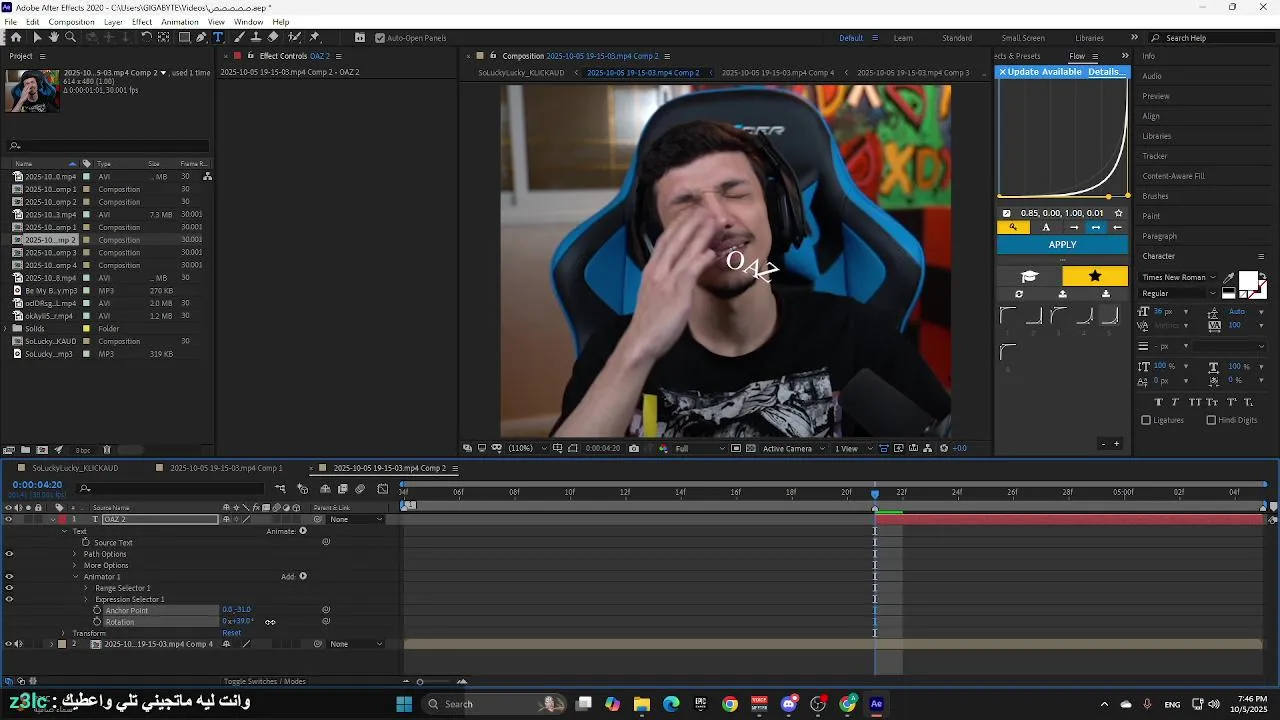Viewport: 1280px width, 720px height.
Task: Select the Brush tool
Action: click(x=240, y=37)
